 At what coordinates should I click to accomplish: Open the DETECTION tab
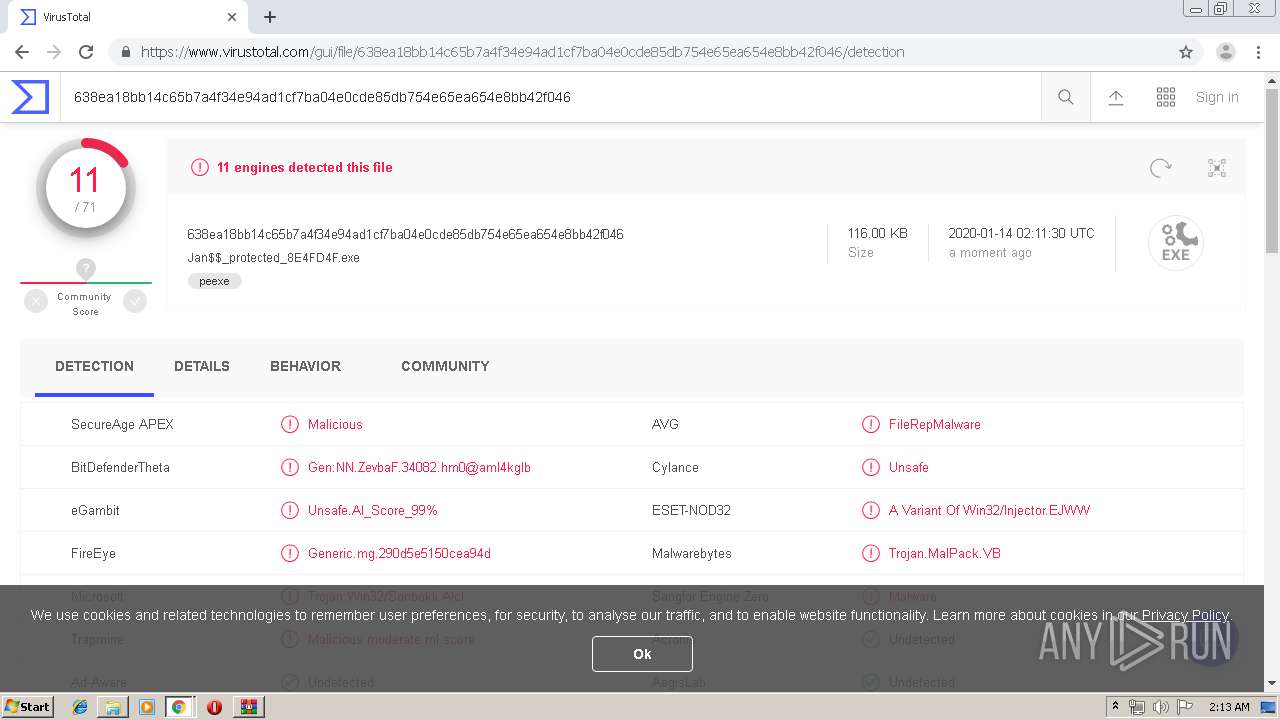pyautogui.click(x=94, y=366)
